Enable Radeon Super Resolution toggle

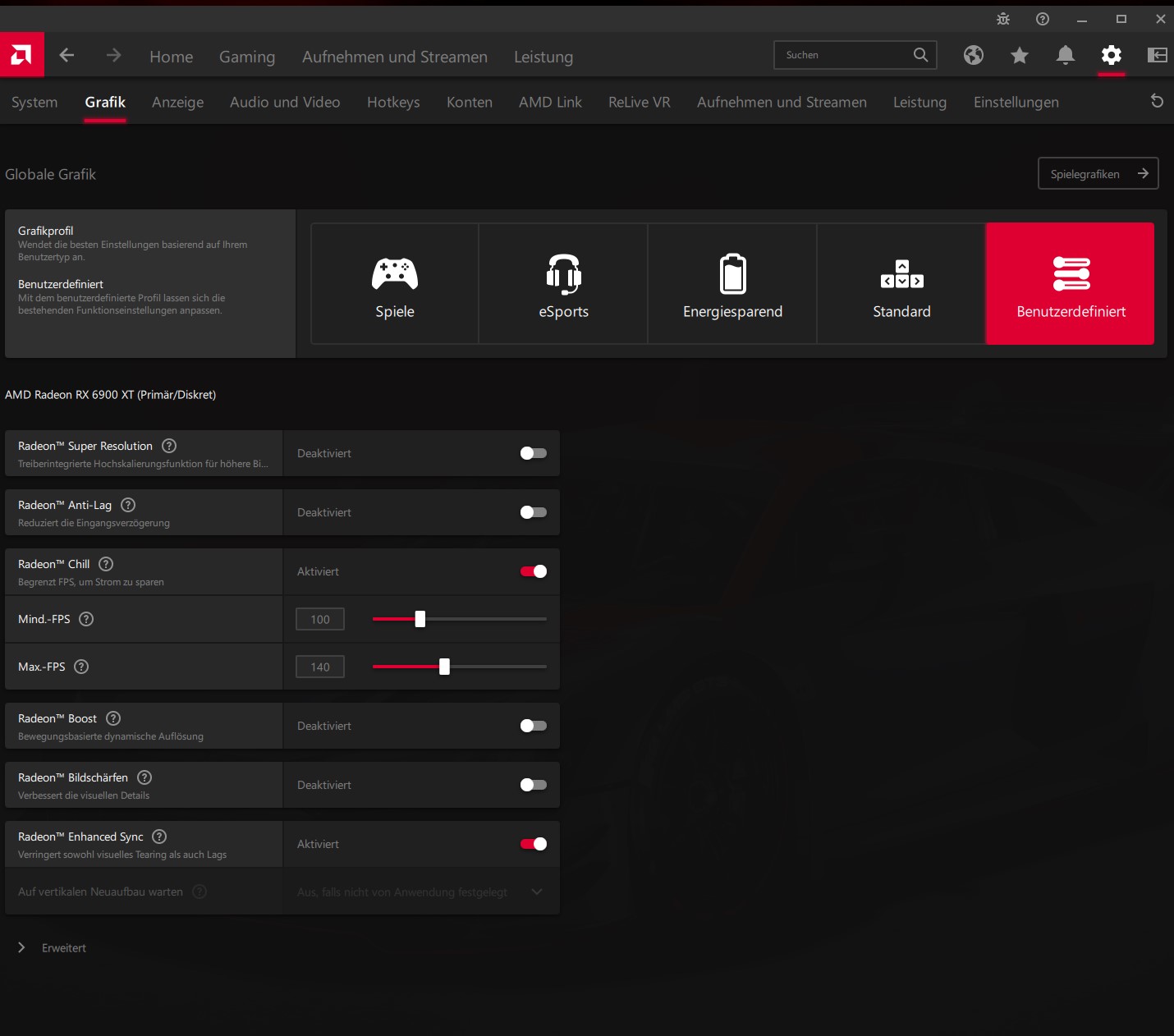(x=534, y=453)
